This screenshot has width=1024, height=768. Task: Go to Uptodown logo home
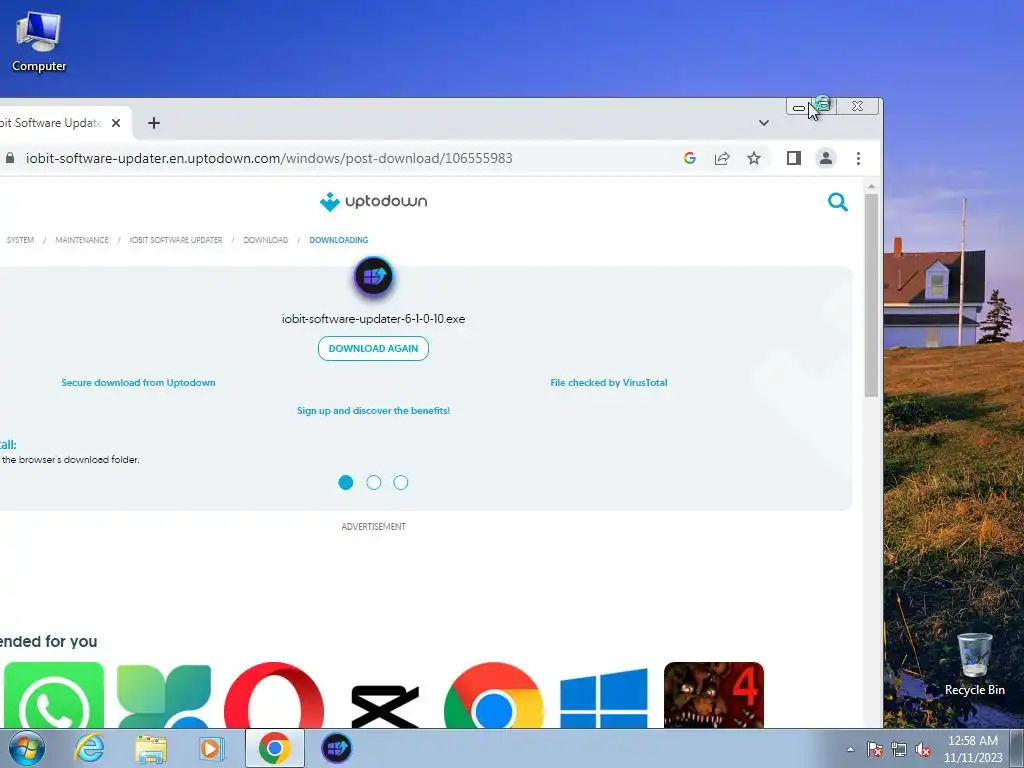tap(373, 201)
